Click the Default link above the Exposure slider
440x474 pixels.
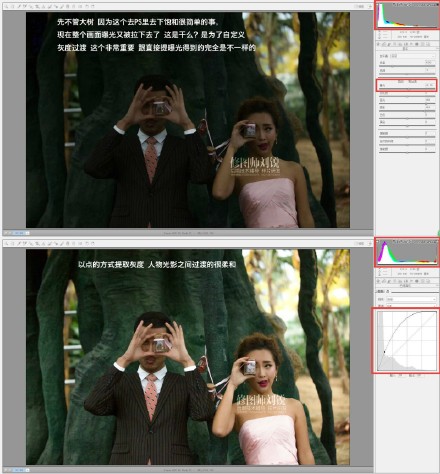[x=412, y=81]
